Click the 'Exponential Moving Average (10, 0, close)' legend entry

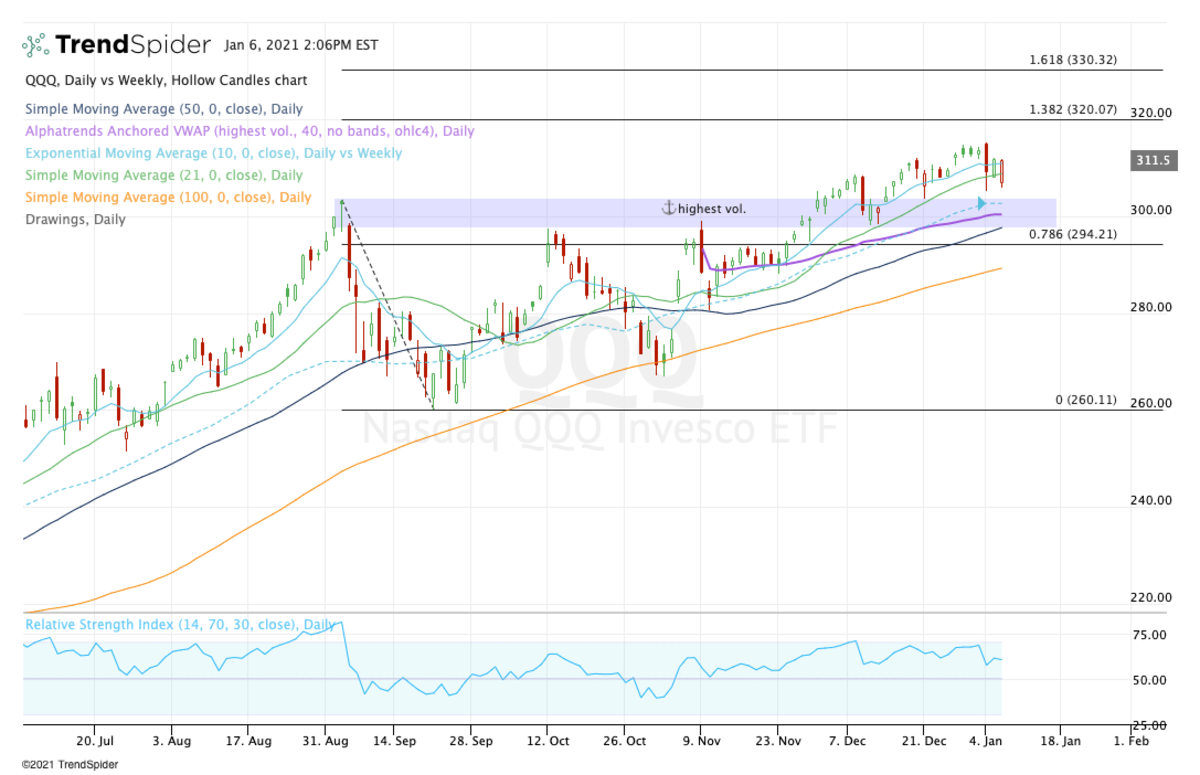point(214,153)
